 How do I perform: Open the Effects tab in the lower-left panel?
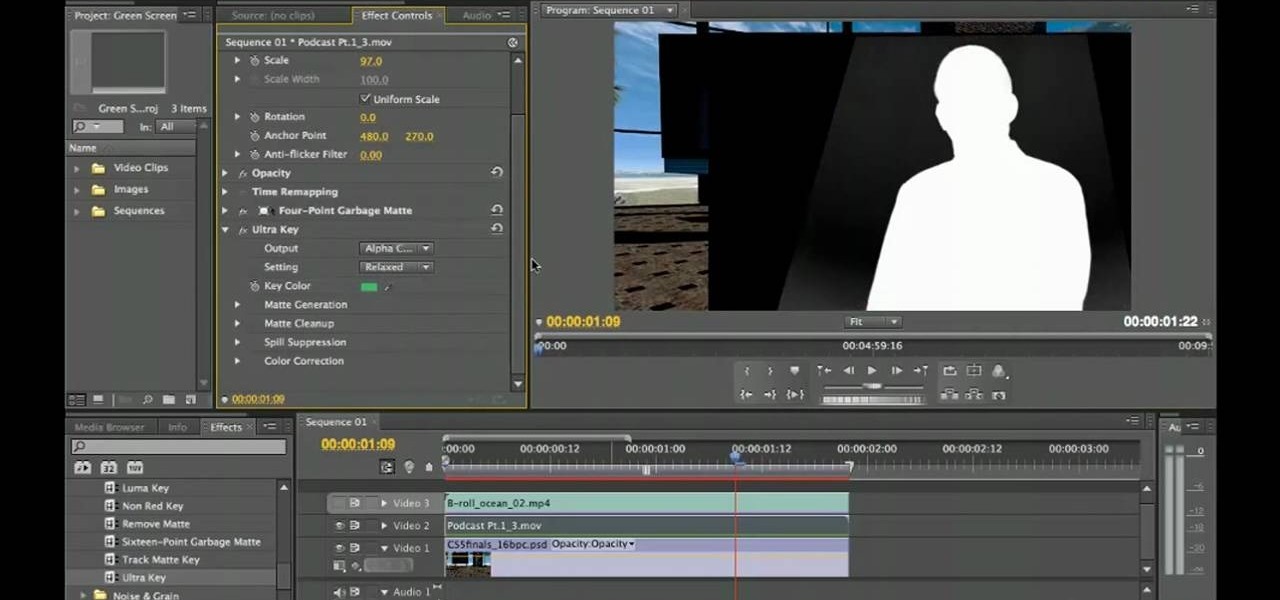click(x=226, y=426)
